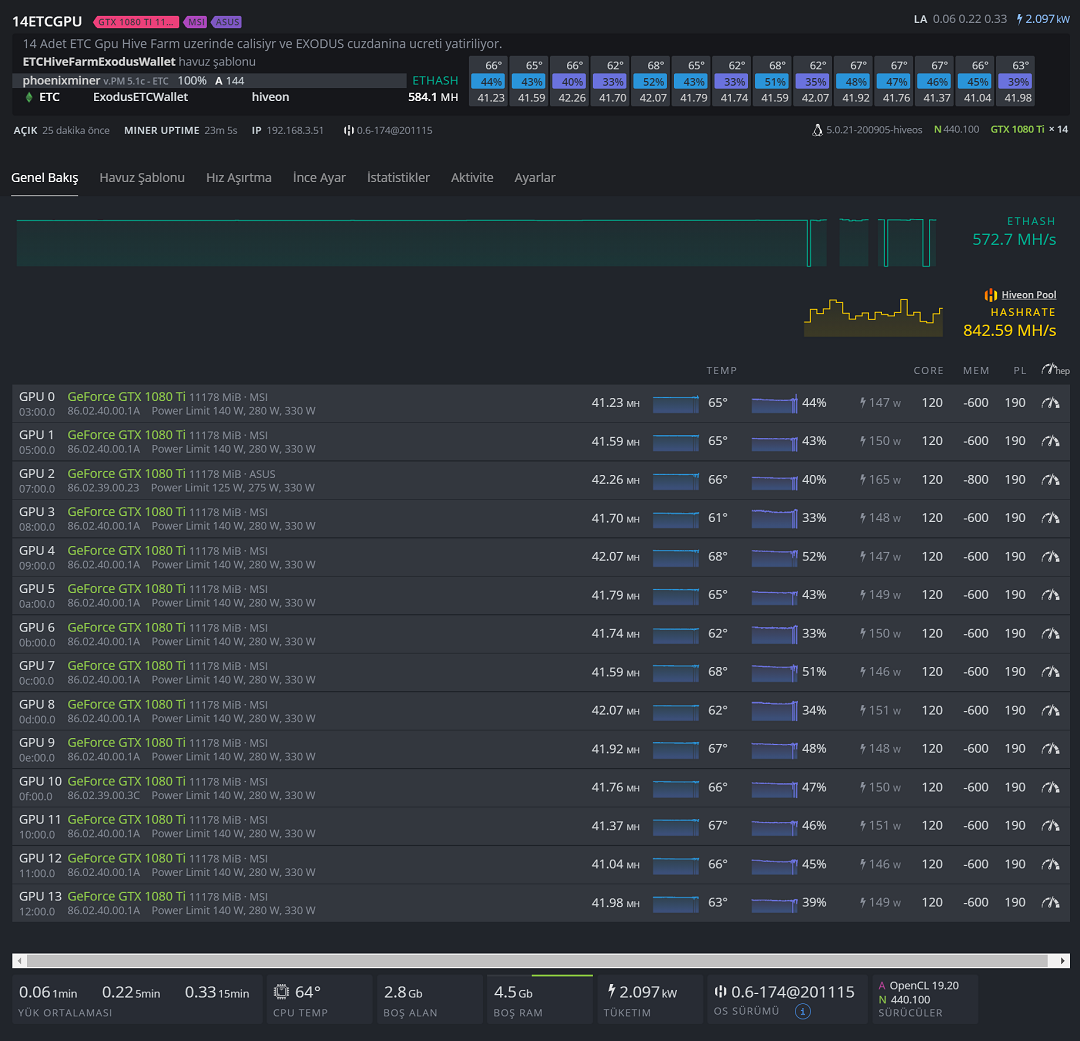
Task: Click GPU 2 ASUS card name
Action: click(x=127, y=474)
